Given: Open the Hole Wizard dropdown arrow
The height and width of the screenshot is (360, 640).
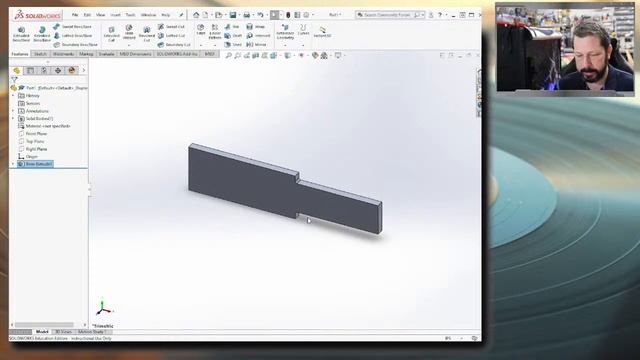Looking at the screenshot, I should [129, 45].
